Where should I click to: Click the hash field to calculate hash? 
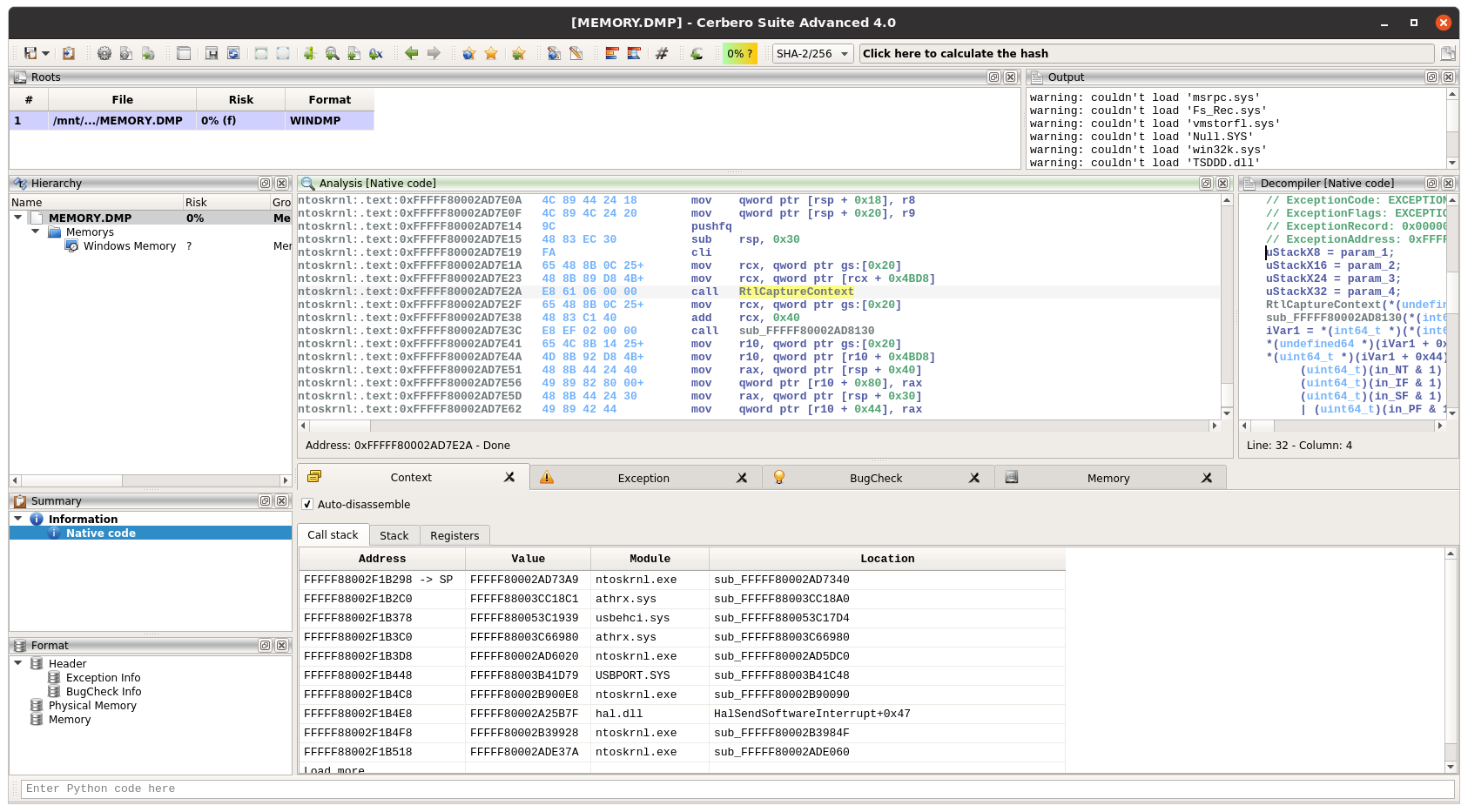click(x=1146, y=53)
